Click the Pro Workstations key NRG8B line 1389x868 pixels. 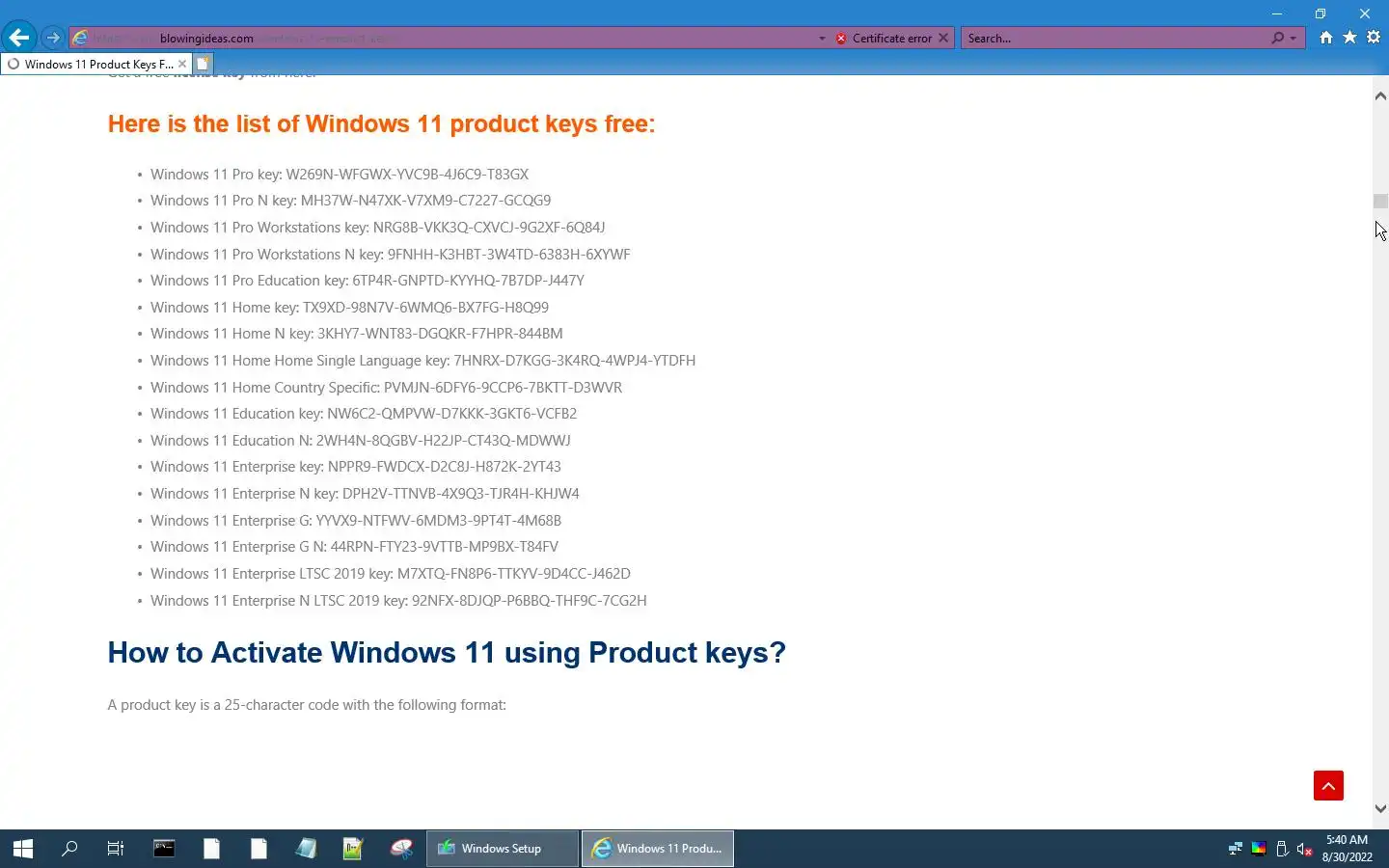coord(378,228)
